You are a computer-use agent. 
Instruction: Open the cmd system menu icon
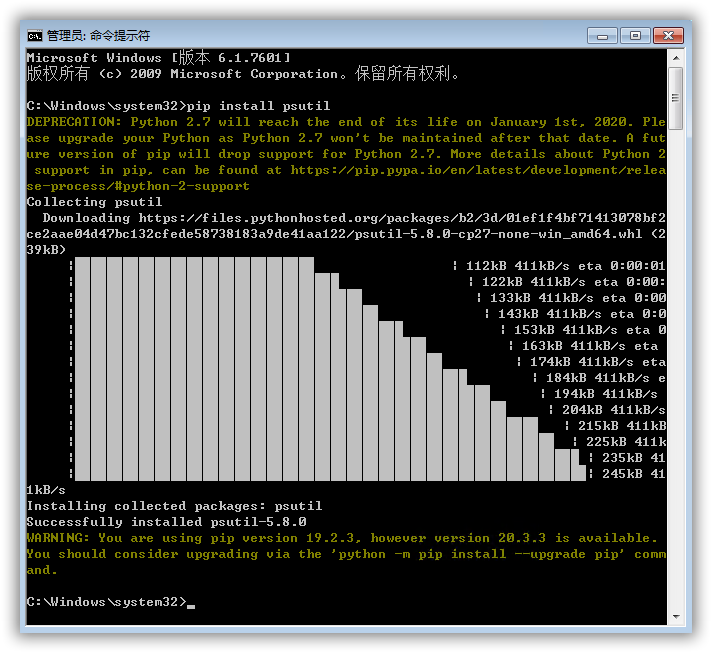coord(35,35)
